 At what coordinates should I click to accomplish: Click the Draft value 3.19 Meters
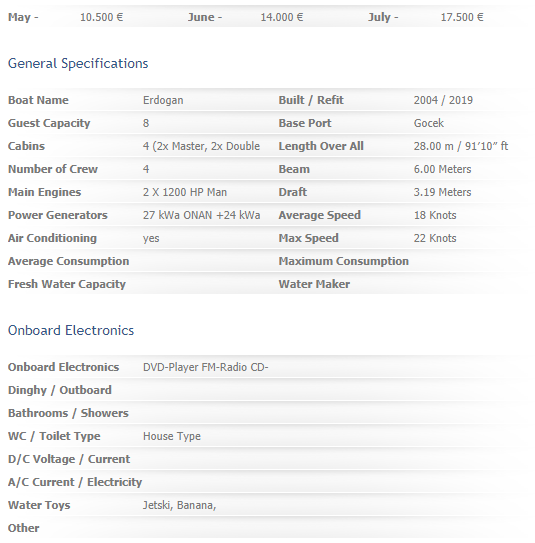[443, 192]
